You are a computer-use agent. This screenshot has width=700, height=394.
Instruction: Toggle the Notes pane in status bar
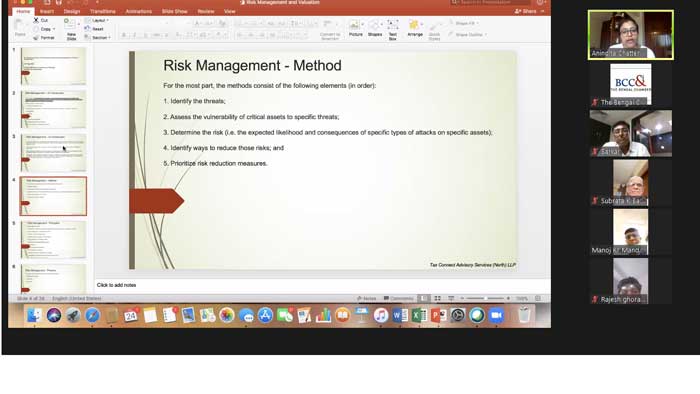367,298
